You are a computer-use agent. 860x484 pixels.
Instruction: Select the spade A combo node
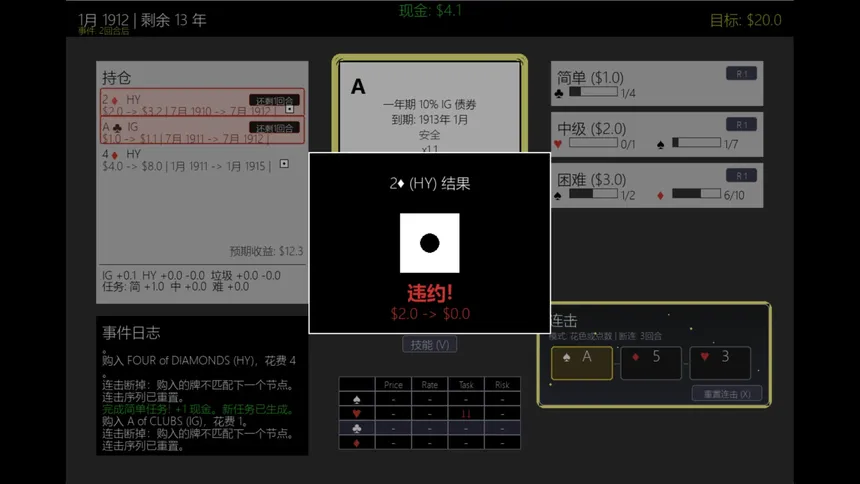click(581, 363)
